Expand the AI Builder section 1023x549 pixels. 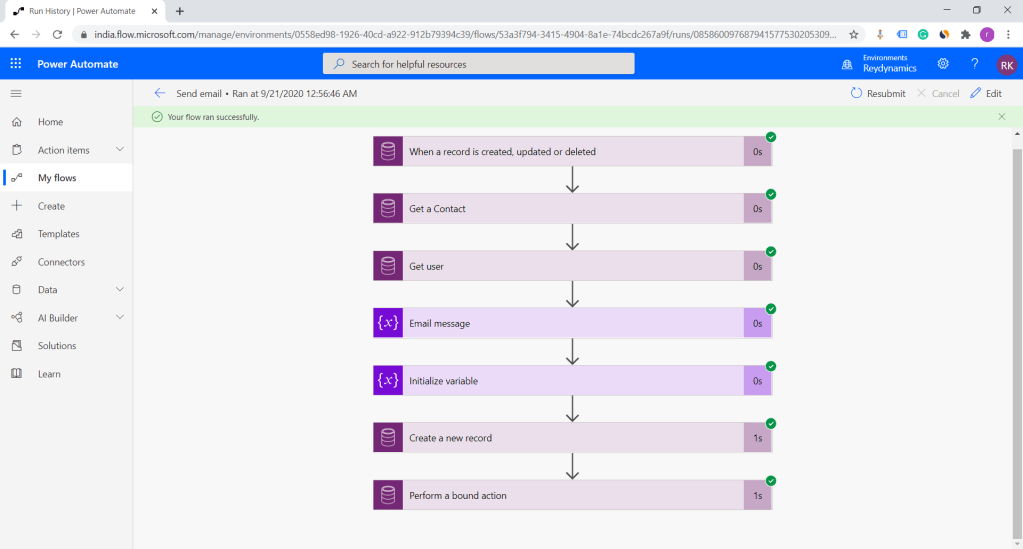click(120, 318)
